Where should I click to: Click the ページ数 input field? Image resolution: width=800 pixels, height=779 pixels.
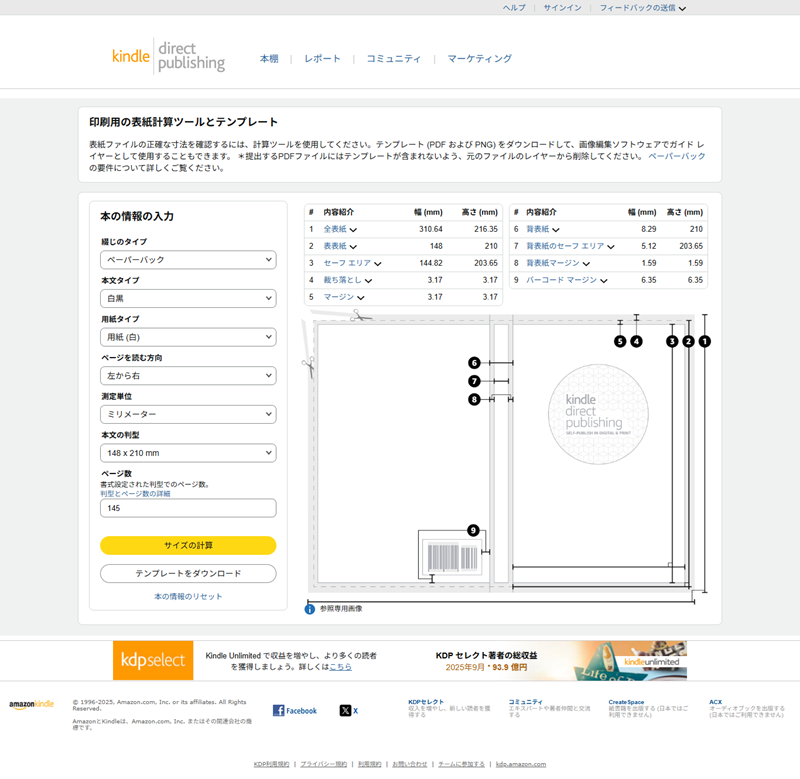pyautogui.click(x=188, y=508)
